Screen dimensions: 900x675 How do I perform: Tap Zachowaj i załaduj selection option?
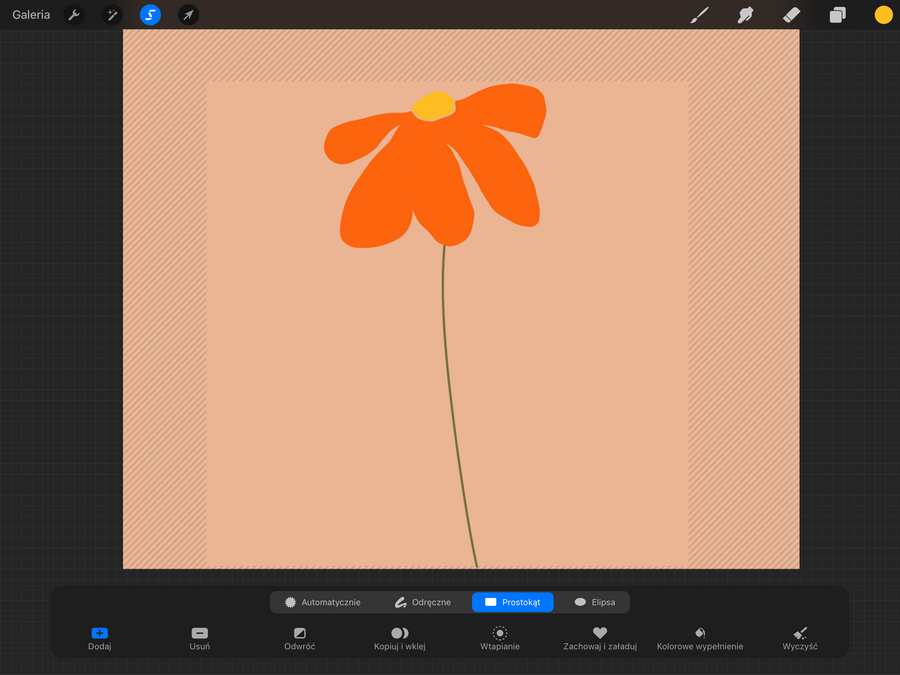click(x=599, y=638)
